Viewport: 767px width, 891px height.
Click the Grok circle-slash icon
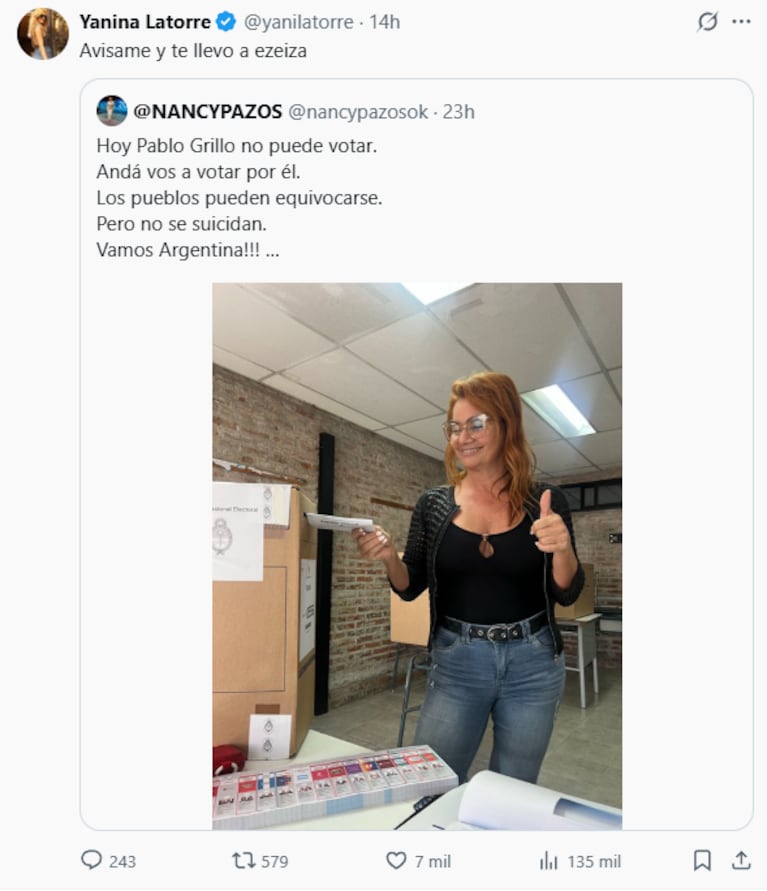707,22
